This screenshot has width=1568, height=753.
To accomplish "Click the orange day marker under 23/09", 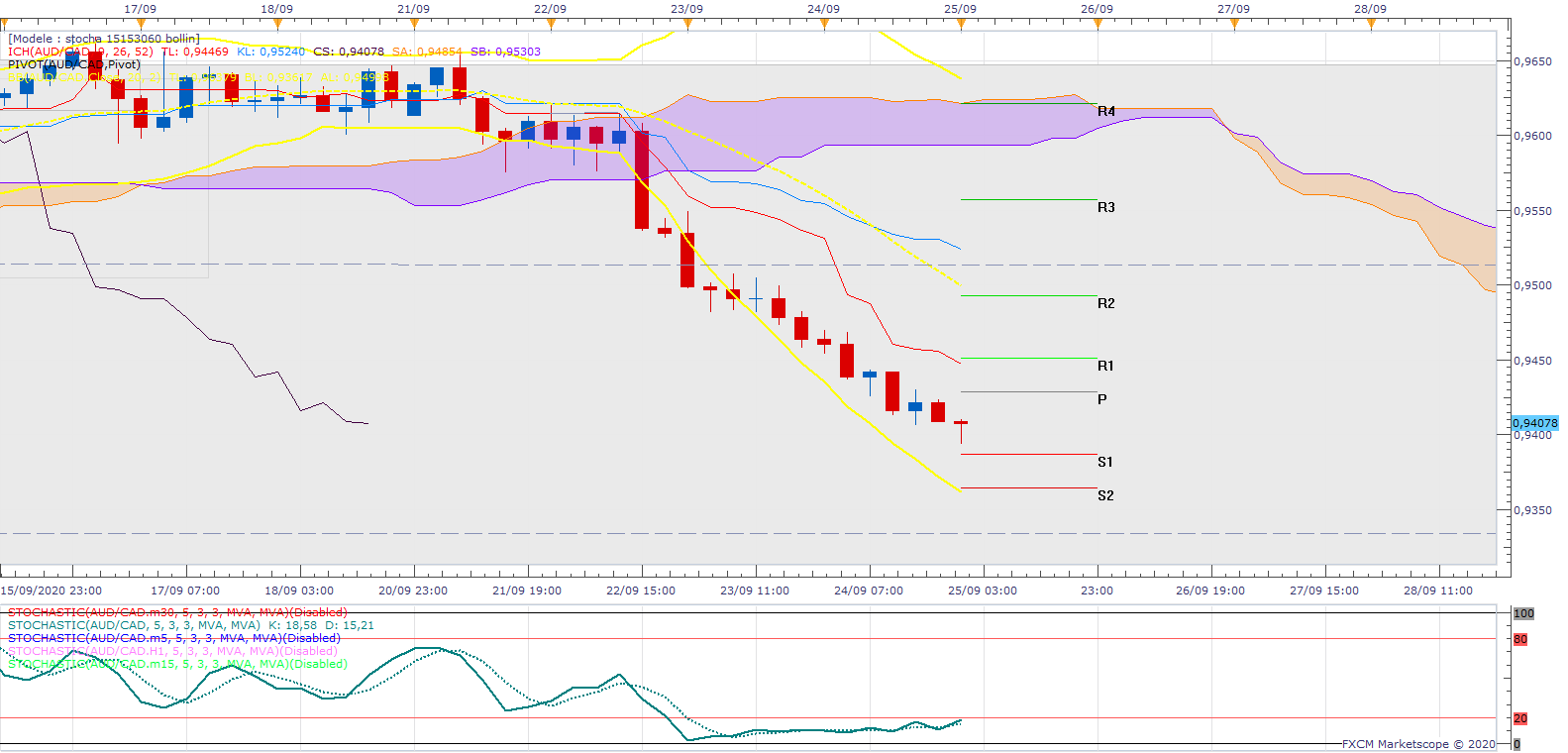I will coord(687,25).
